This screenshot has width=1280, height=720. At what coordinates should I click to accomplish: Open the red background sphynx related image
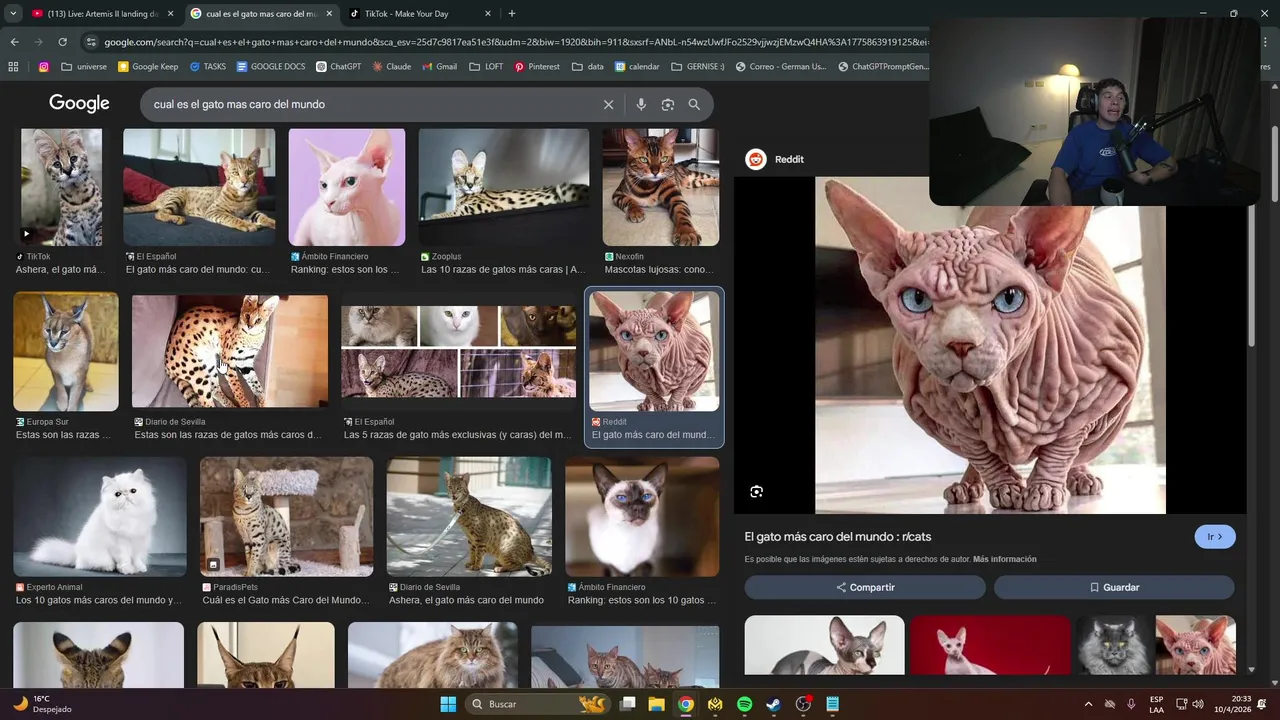click(990, 645)
